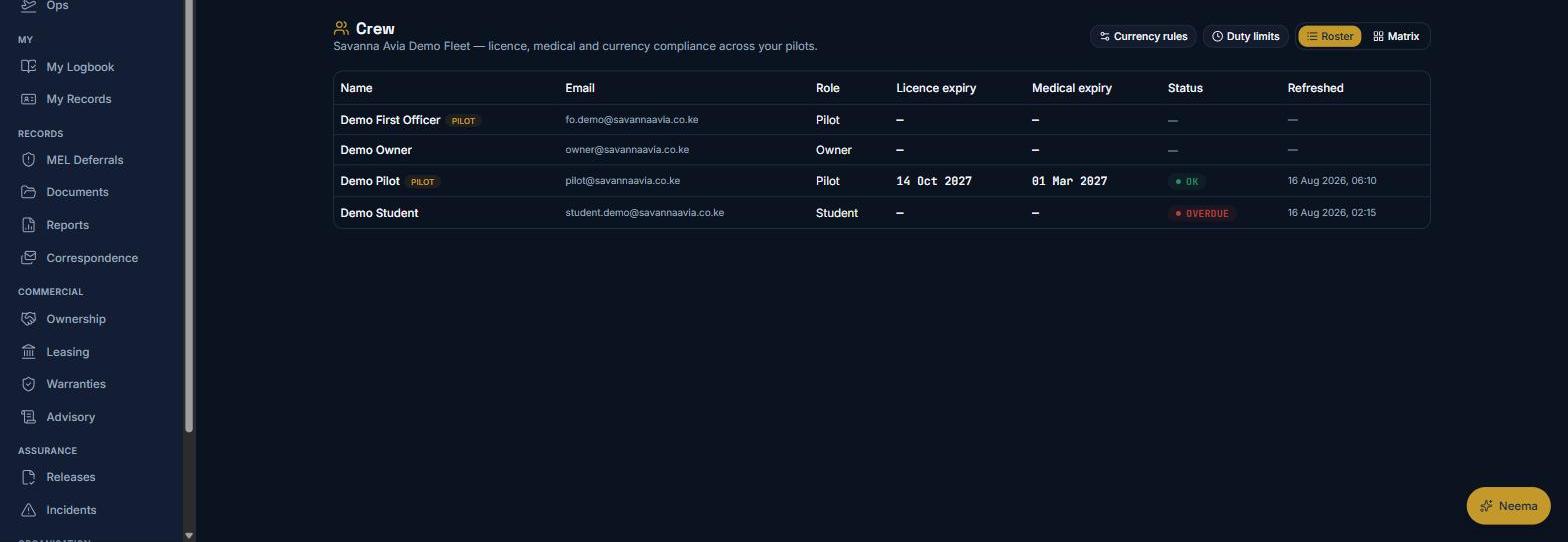Click licence expiry 14 Oct 2027
This screenshot has width=1568, height=542.
point(934,181)
